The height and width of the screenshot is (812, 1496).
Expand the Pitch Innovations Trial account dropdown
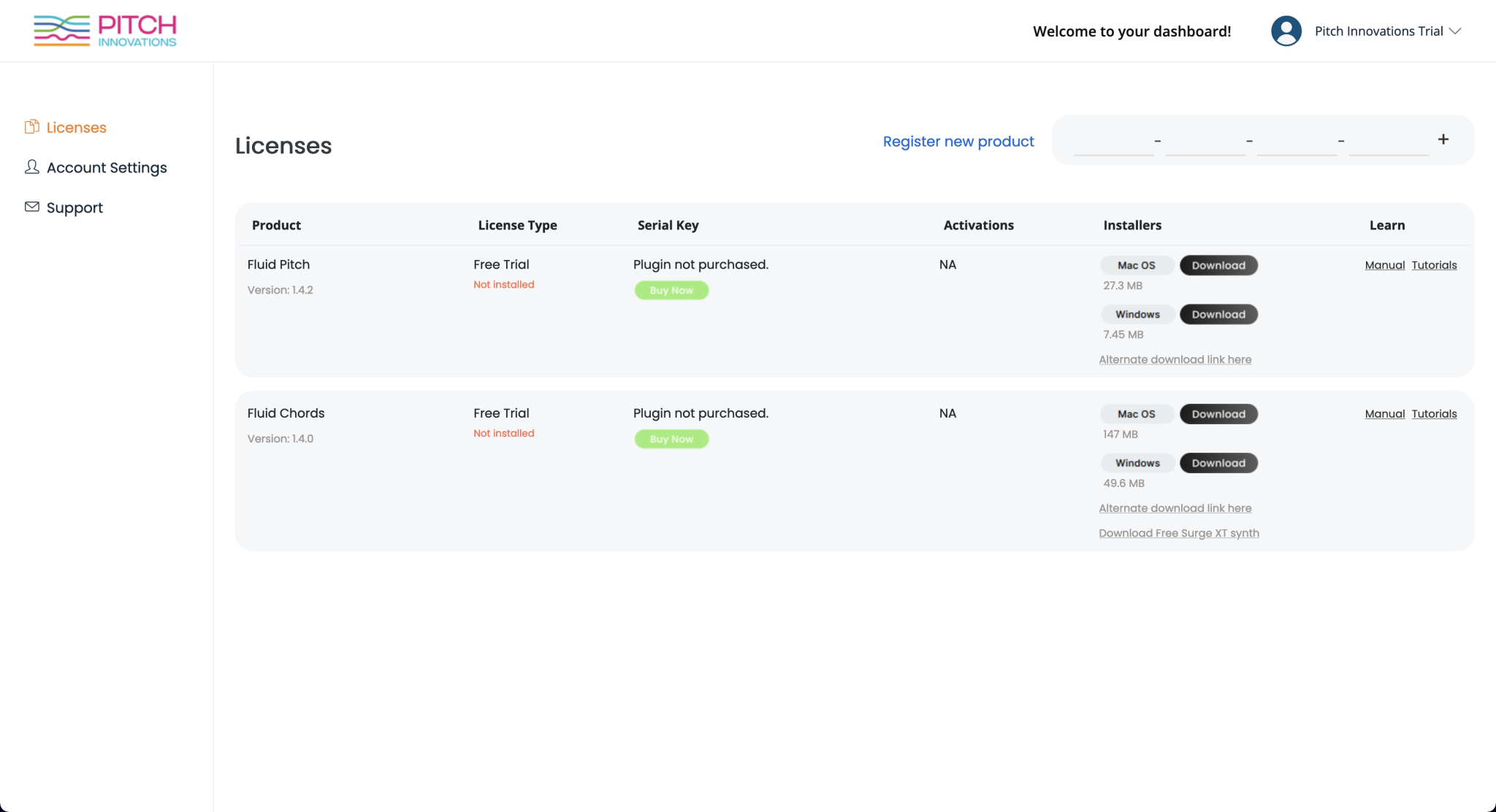[1455, 31]
